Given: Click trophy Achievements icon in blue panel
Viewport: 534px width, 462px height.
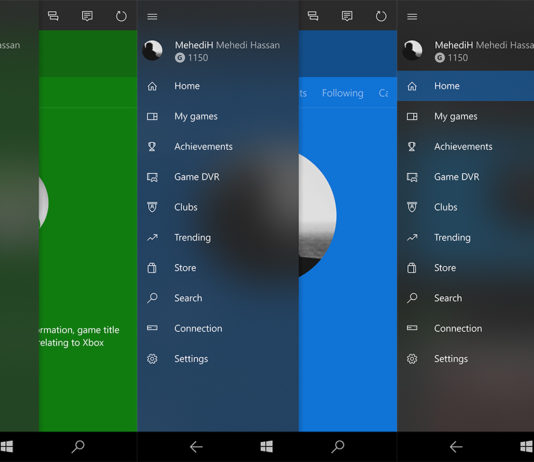Looking at the screenshot, I should click(x=152, y=146).
